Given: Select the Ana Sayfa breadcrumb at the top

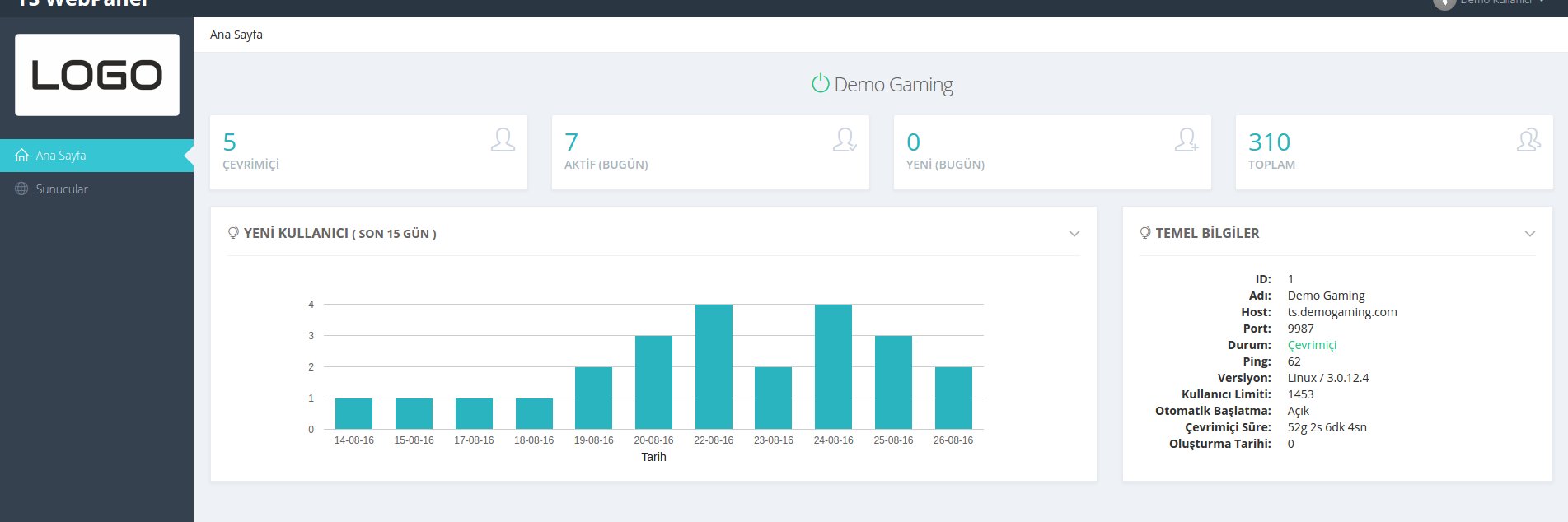Looking at the screenshot, I should pos(236,35).
